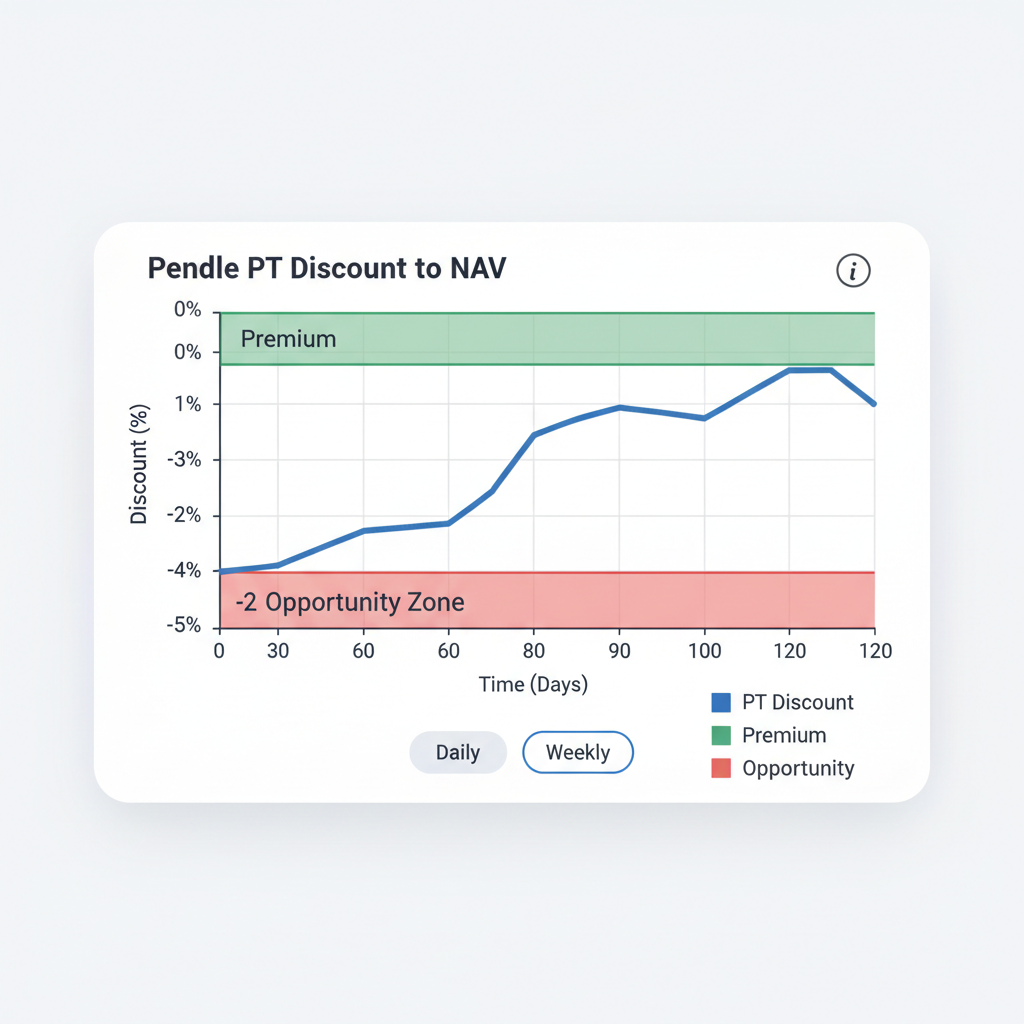
Task: Click the Discount (%) axis label
Action: click(x=139, y=466)
